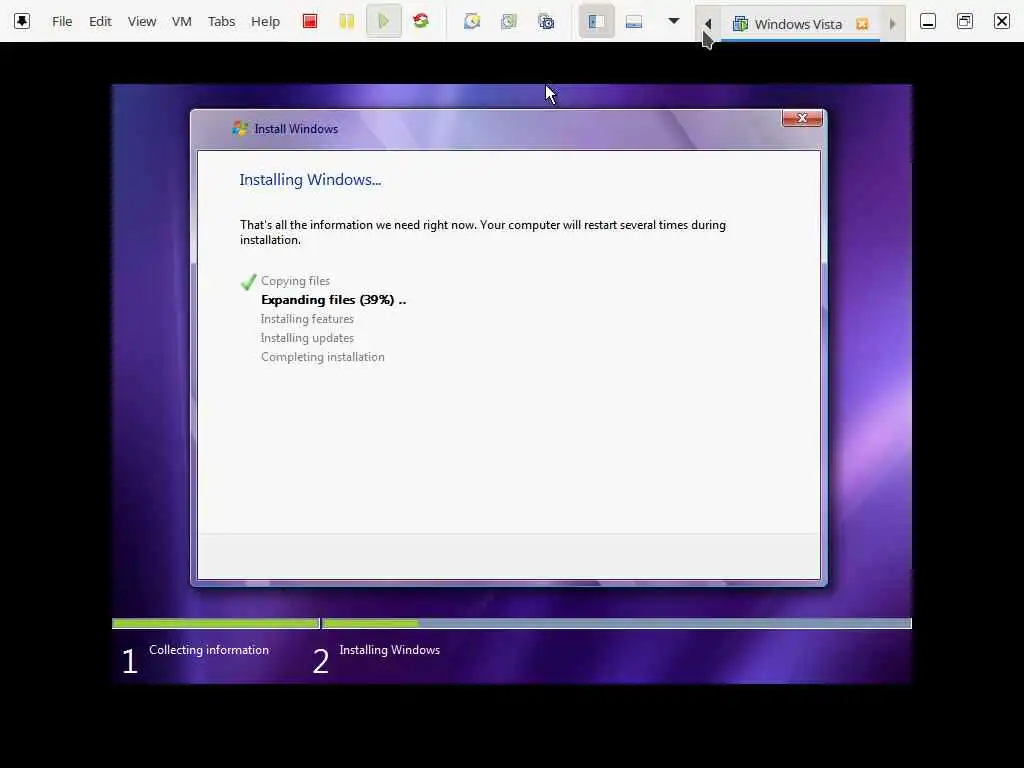Restore the VMware window size
Screen dimensions: 1024x768
click(965, 22)
